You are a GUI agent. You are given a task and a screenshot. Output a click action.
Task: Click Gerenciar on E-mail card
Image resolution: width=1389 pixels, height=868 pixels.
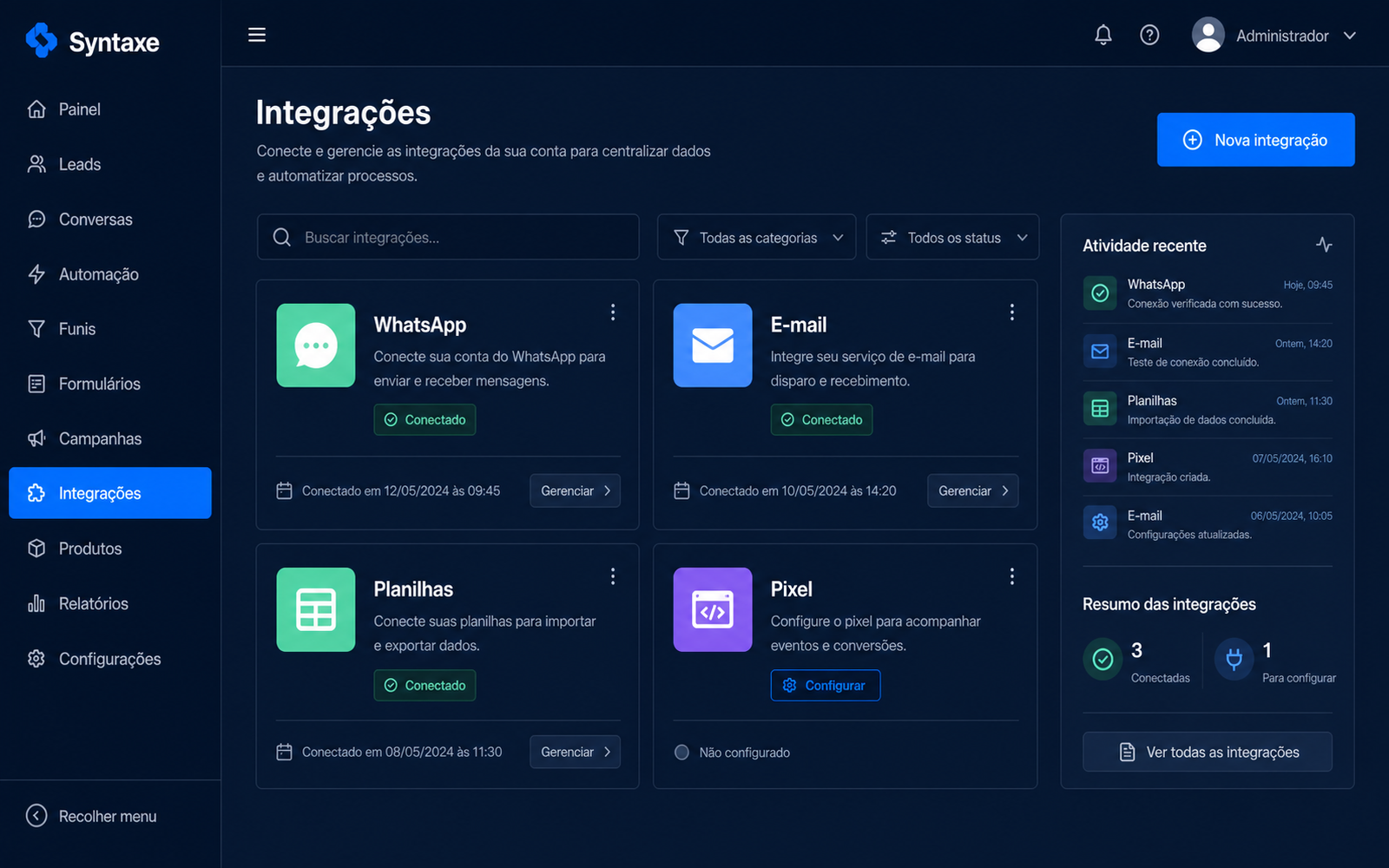(972, 490)
